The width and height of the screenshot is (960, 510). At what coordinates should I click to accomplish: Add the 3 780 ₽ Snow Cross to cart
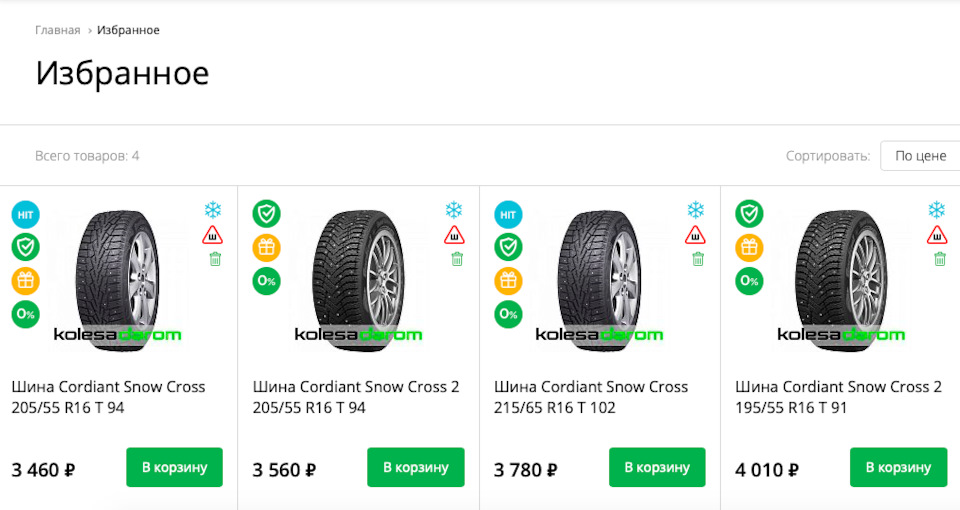657,467
